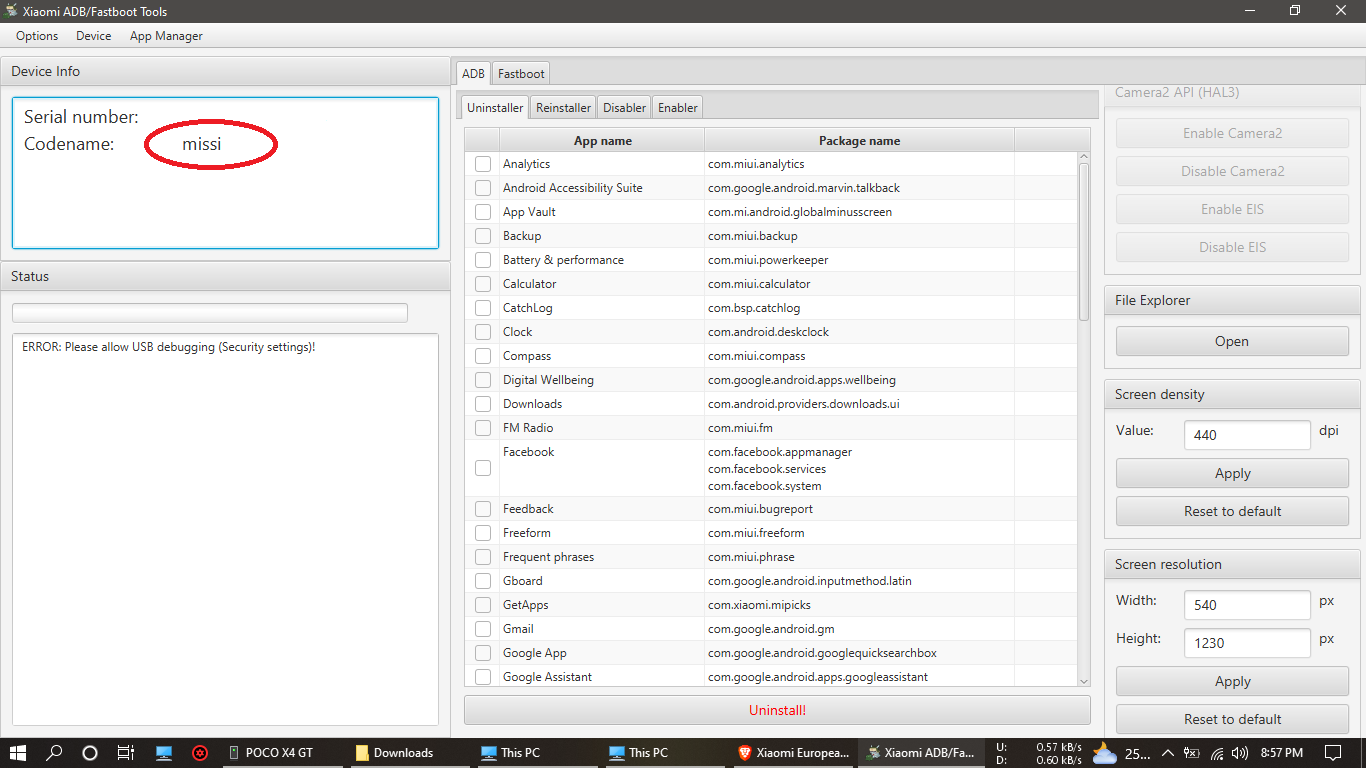Click the taskbar clock showing 8:57 PM
This screenshot has height=768, width=1366.
tap(1281, 753)
